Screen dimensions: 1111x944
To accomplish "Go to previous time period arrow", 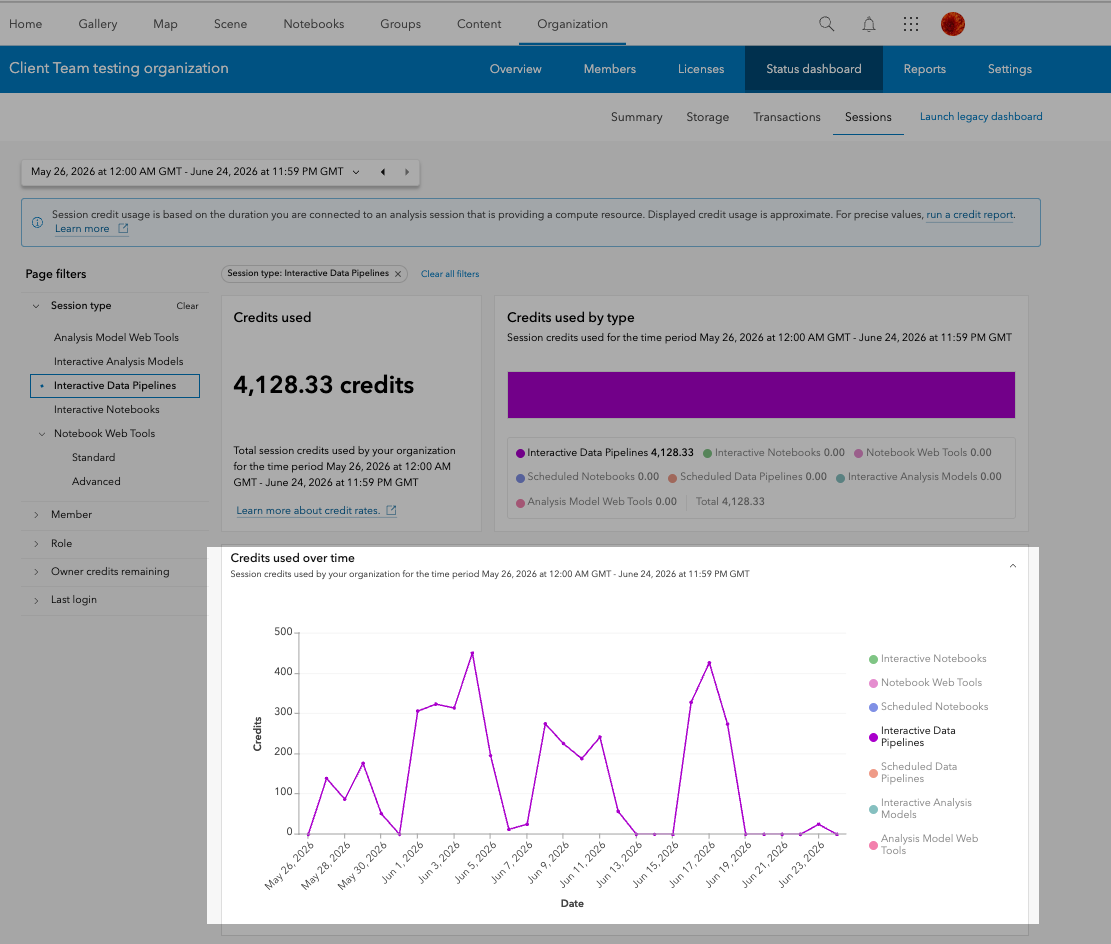I will pos(383,172).
